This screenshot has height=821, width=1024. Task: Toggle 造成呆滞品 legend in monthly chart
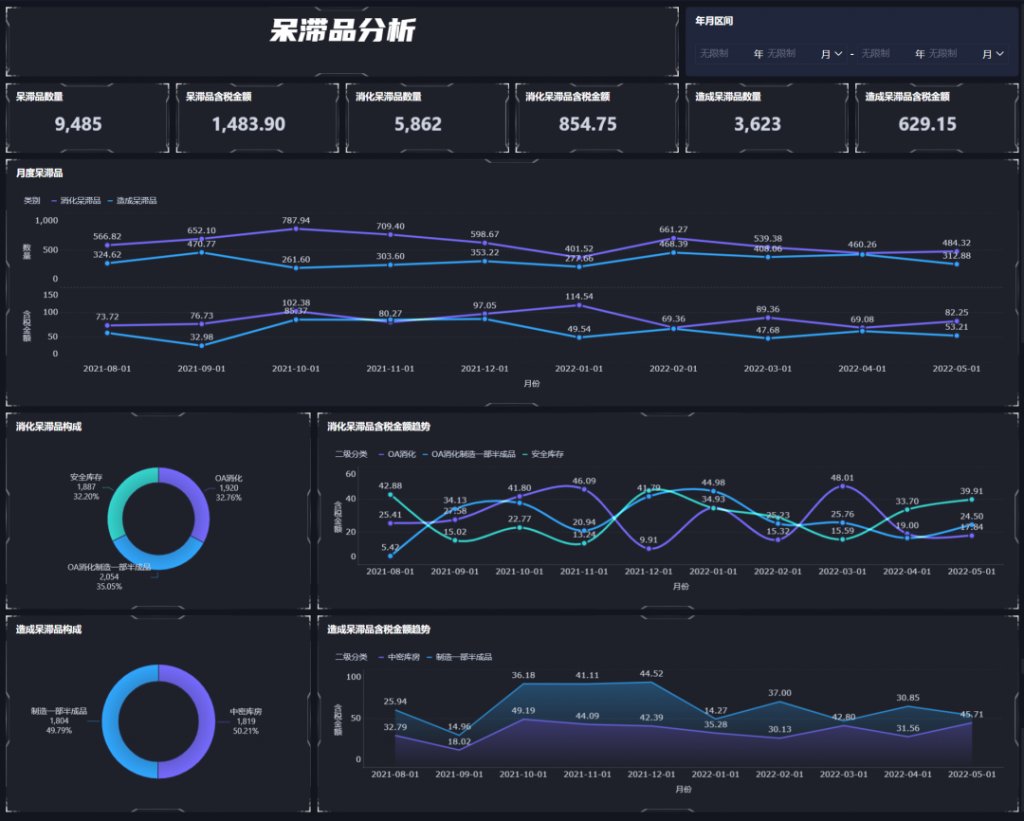pyautogui.click(x=136, y=201)
